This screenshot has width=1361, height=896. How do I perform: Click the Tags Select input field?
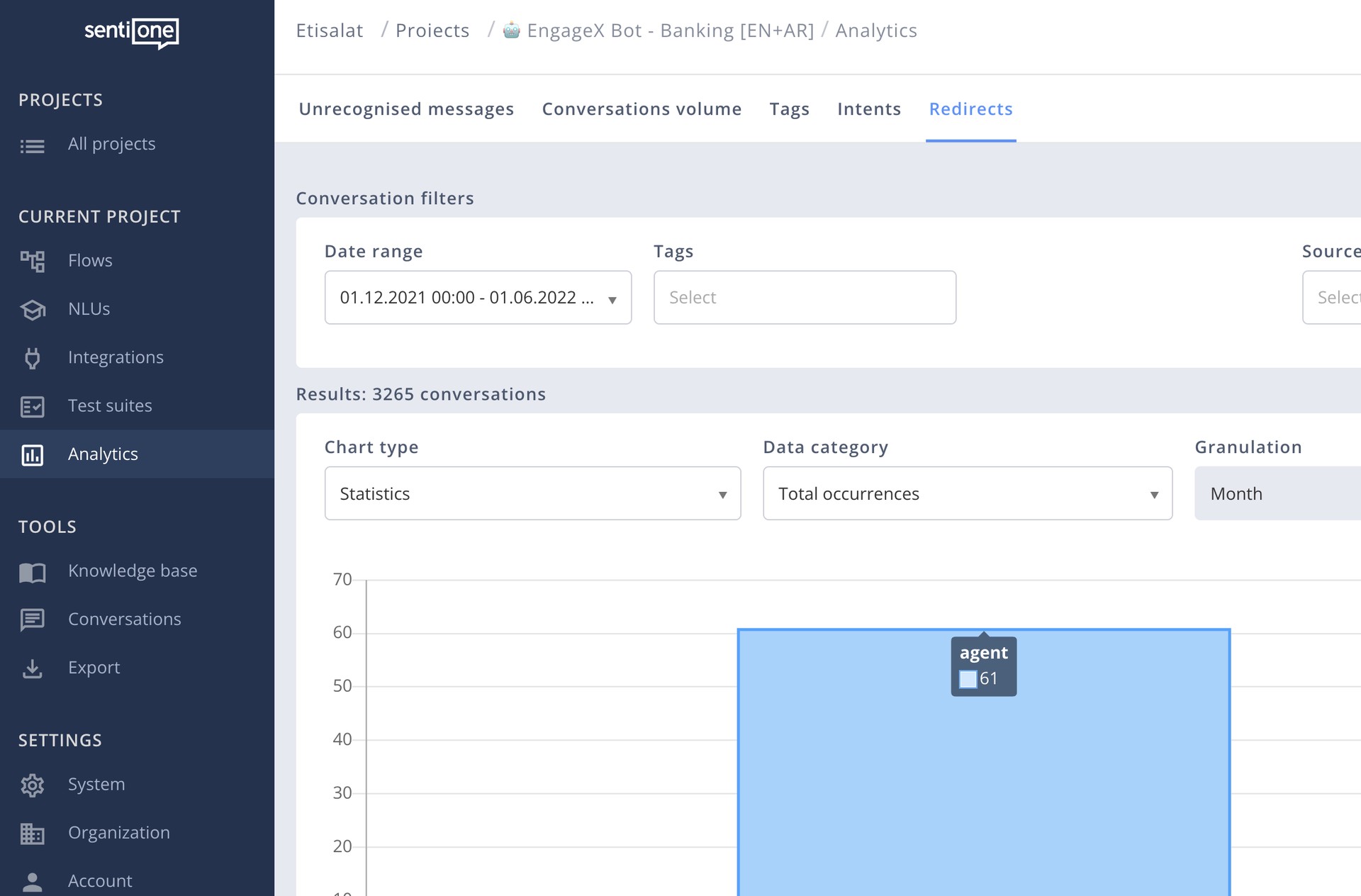805,298
